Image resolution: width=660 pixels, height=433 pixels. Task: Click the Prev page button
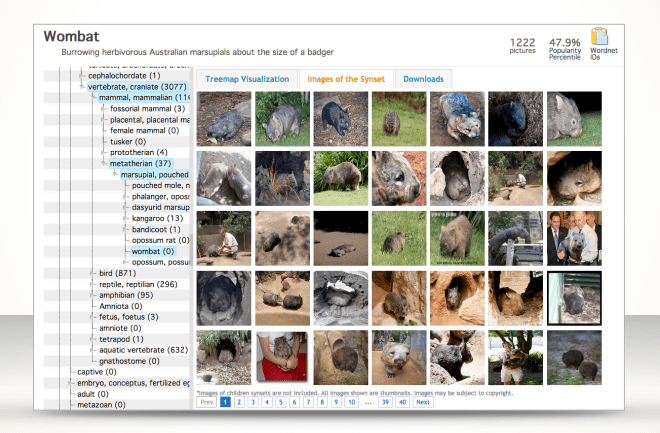tap(205, 402)
